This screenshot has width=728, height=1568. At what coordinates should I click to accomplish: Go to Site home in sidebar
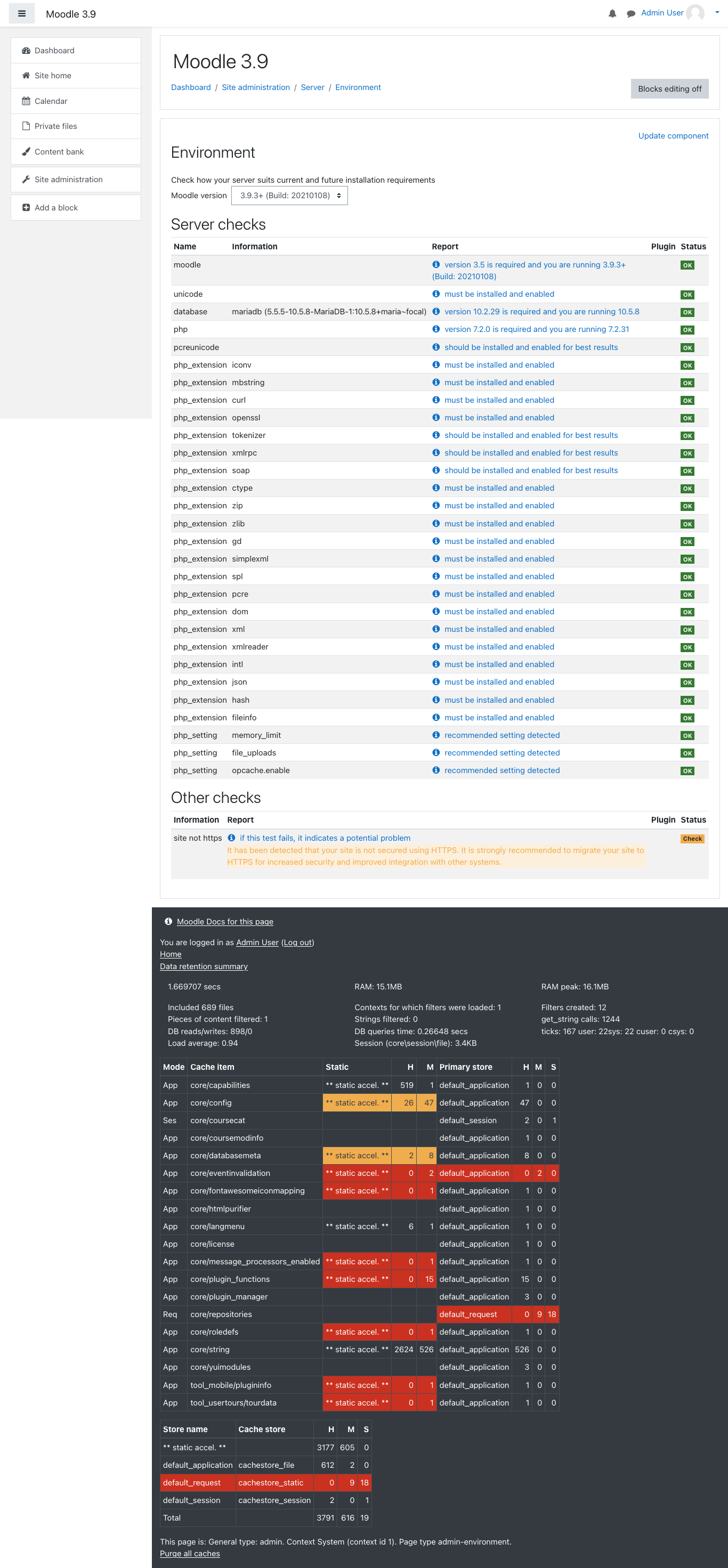76,76
